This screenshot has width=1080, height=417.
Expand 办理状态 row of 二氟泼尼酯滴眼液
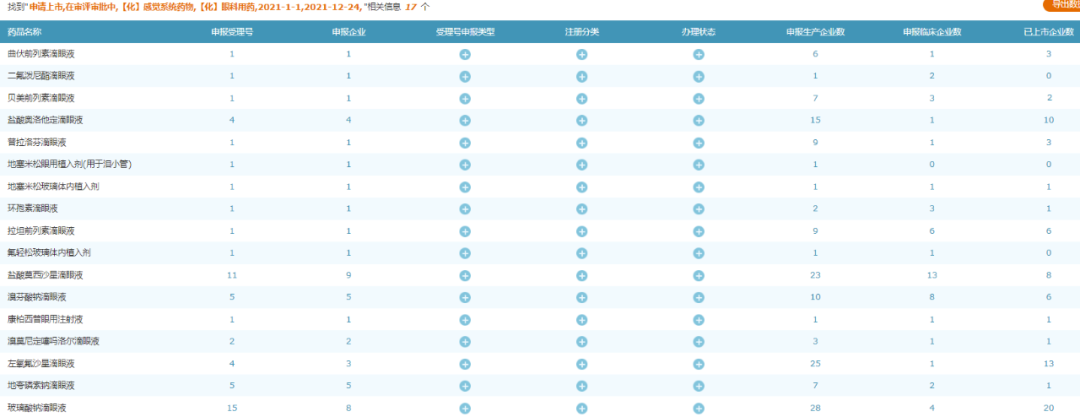click(698, 77)
